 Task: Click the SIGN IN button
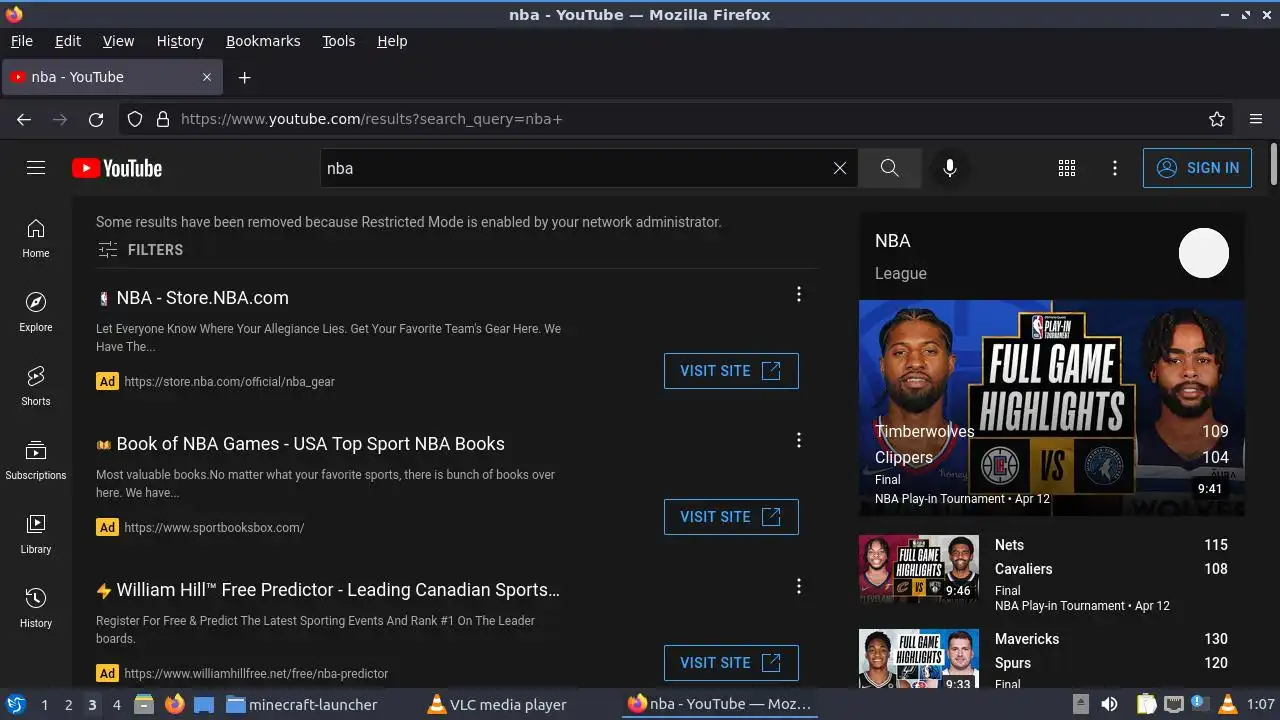click(x=1197, y=168)
